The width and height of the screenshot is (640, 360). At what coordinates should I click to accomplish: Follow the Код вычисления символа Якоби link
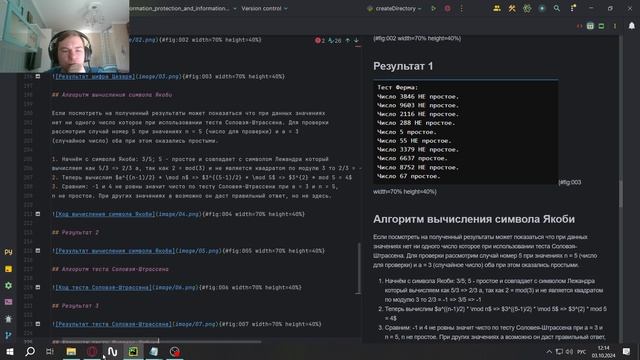pos(104,214)
